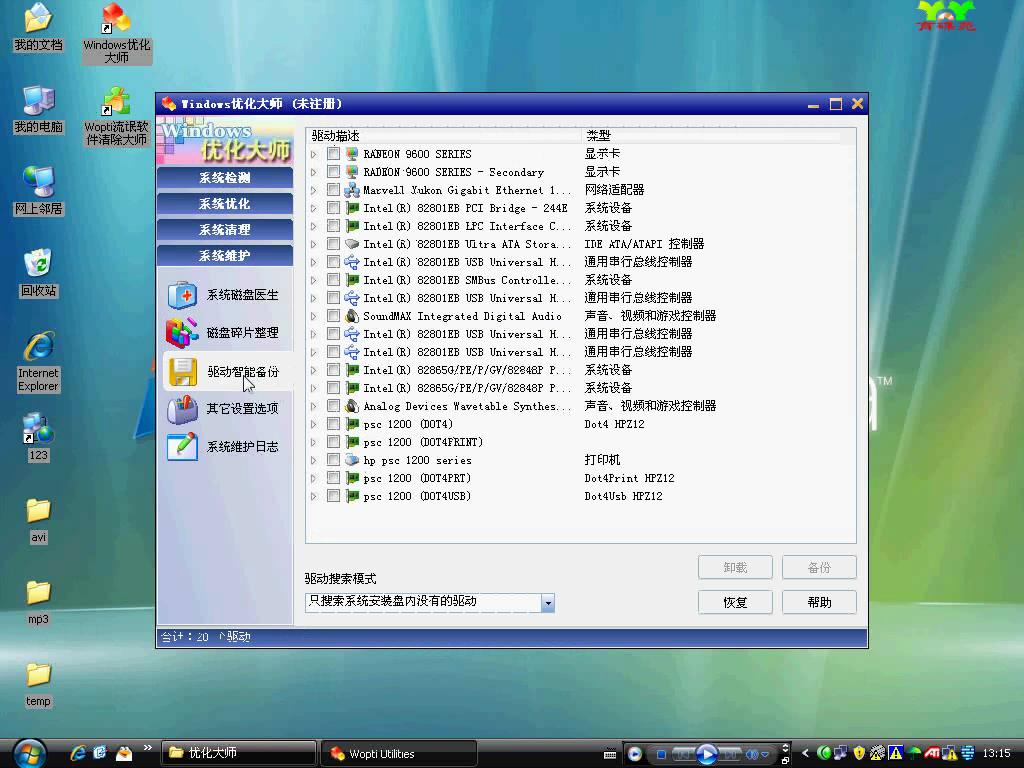
Task: Click the 备份 backup button
Action: point(820,568)
